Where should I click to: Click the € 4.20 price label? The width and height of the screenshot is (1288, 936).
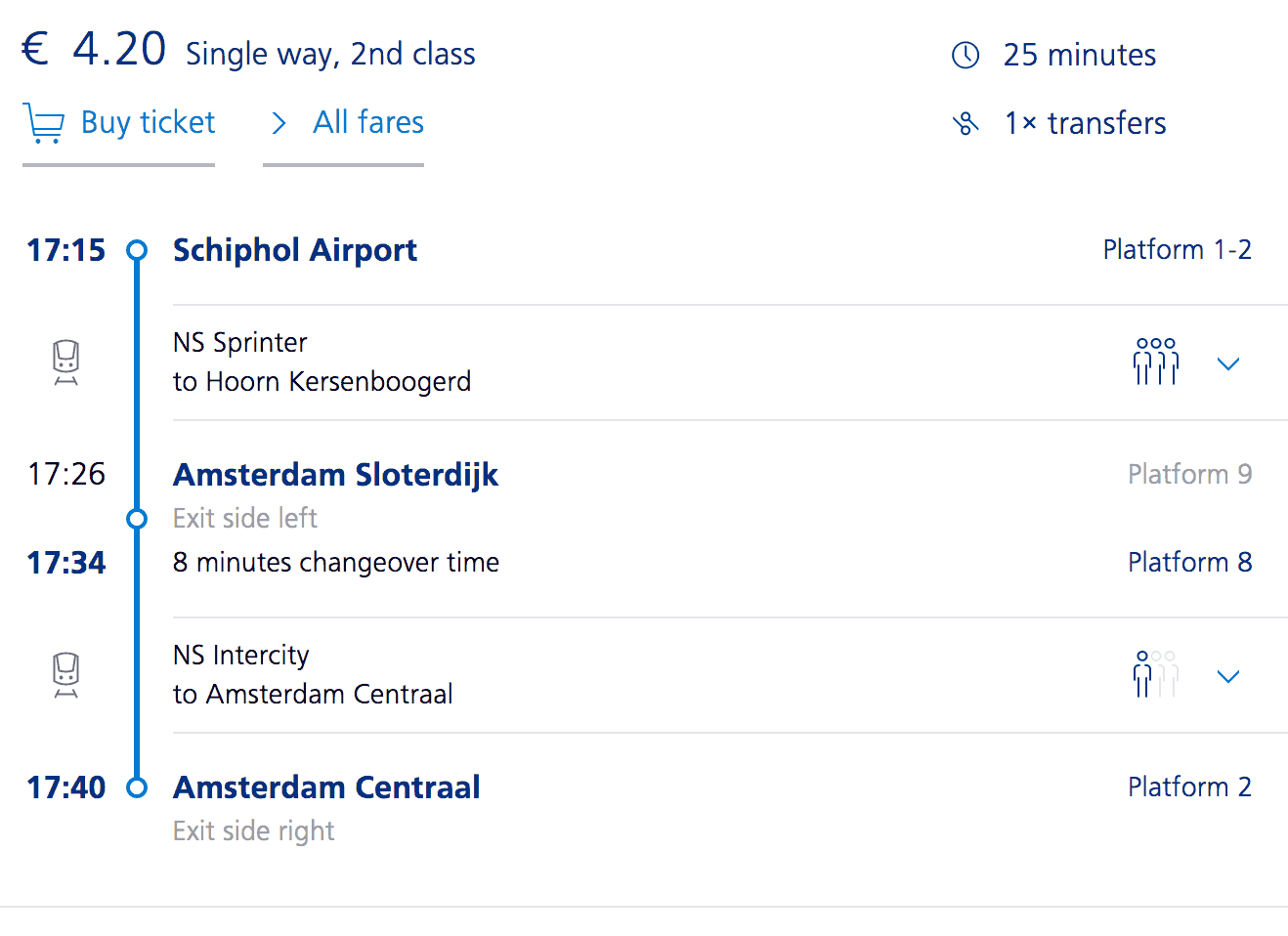click(x=95, y=50)
